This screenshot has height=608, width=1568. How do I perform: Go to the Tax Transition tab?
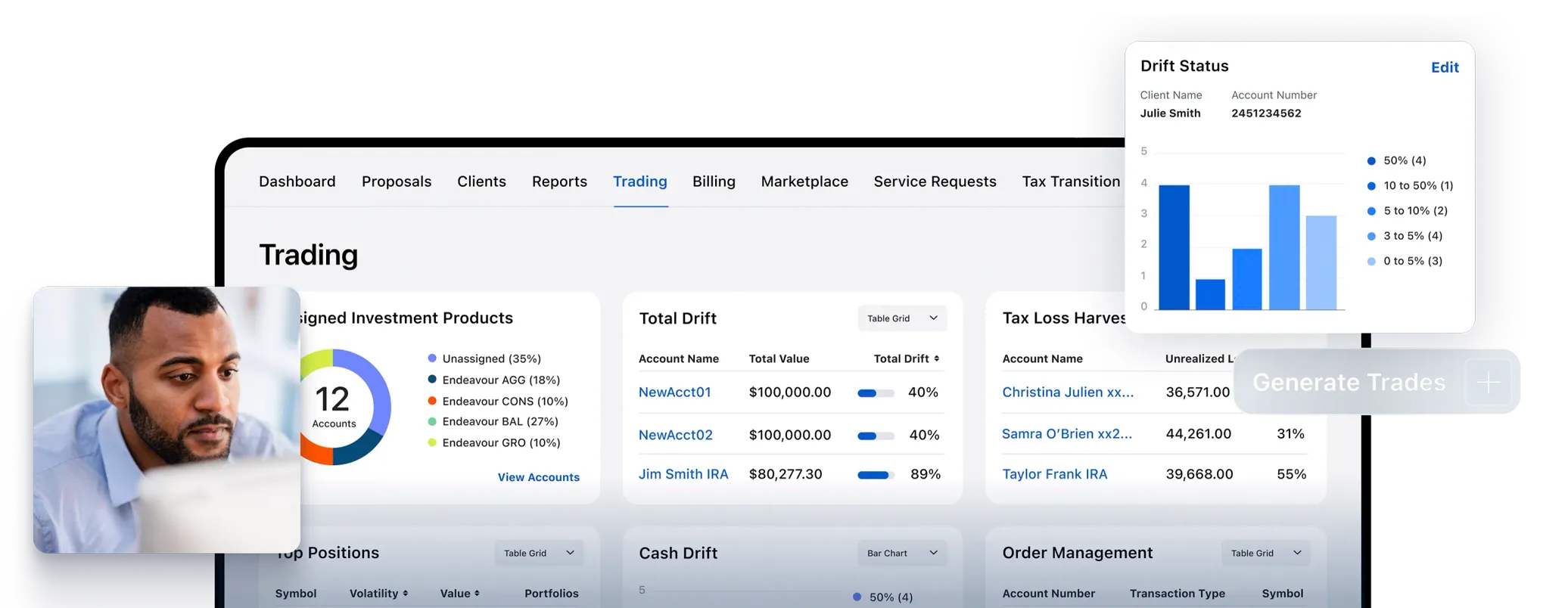[x=1071, y=181]
